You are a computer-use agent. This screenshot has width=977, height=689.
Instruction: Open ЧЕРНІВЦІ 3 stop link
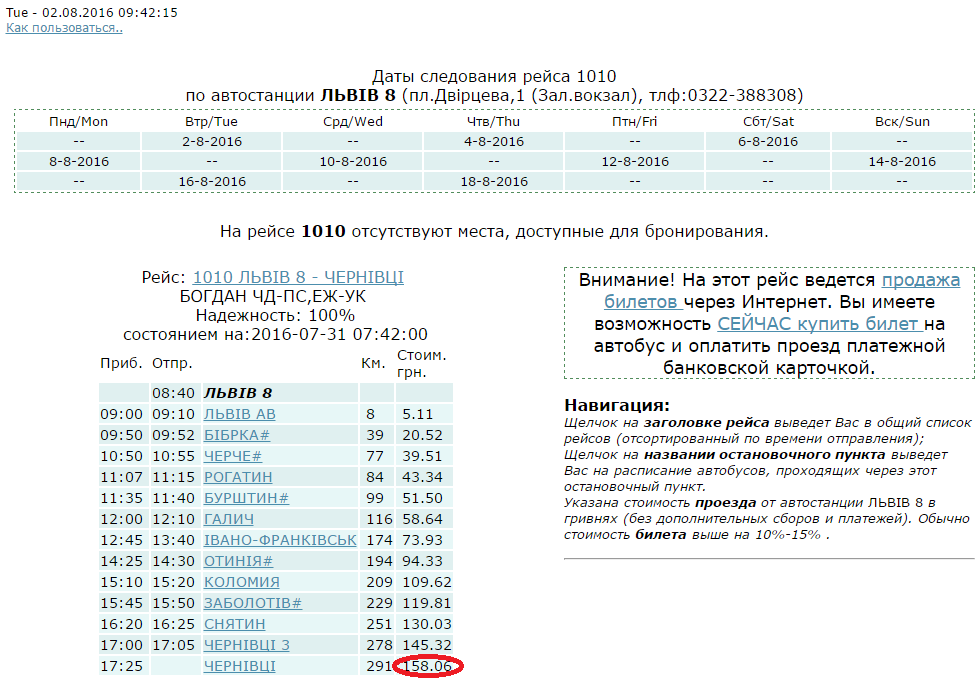(247, 645)
